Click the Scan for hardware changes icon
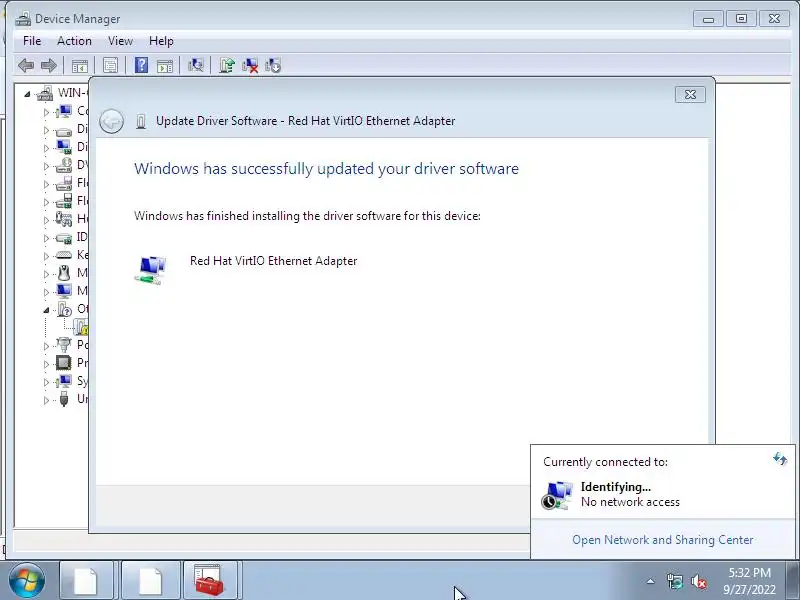The image size is (800, 600). point(195,65)
